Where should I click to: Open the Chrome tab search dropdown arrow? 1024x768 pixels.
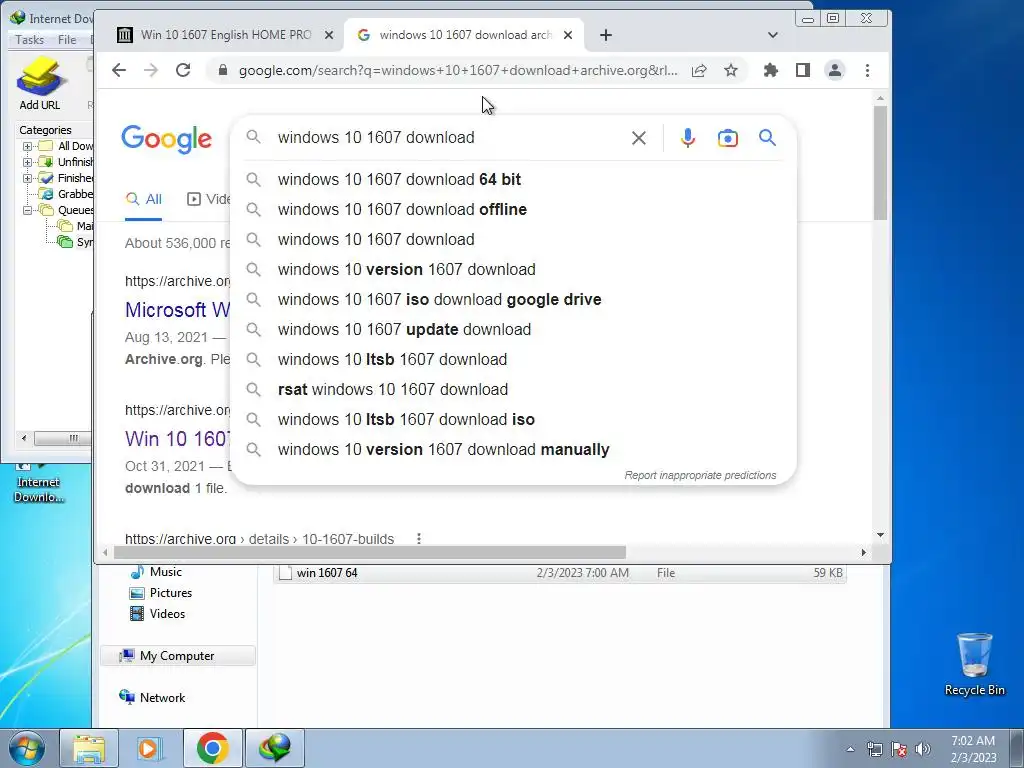773,35
